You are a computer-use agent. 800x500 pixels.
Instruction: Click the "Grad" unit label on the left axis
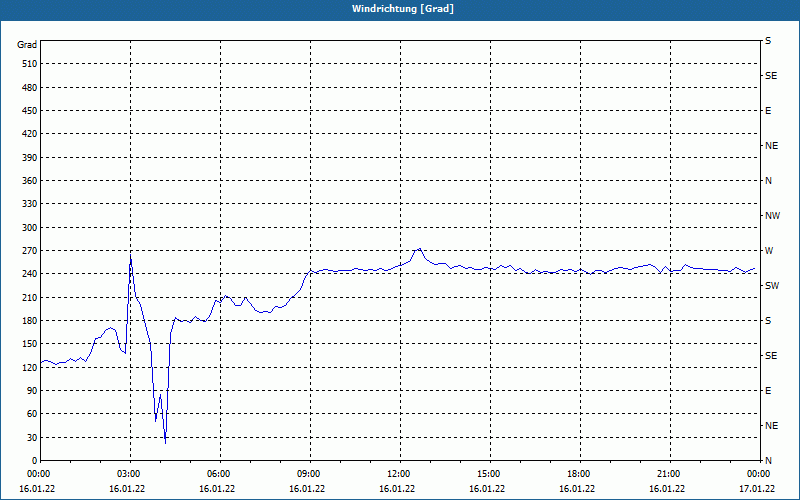[27, 45]
